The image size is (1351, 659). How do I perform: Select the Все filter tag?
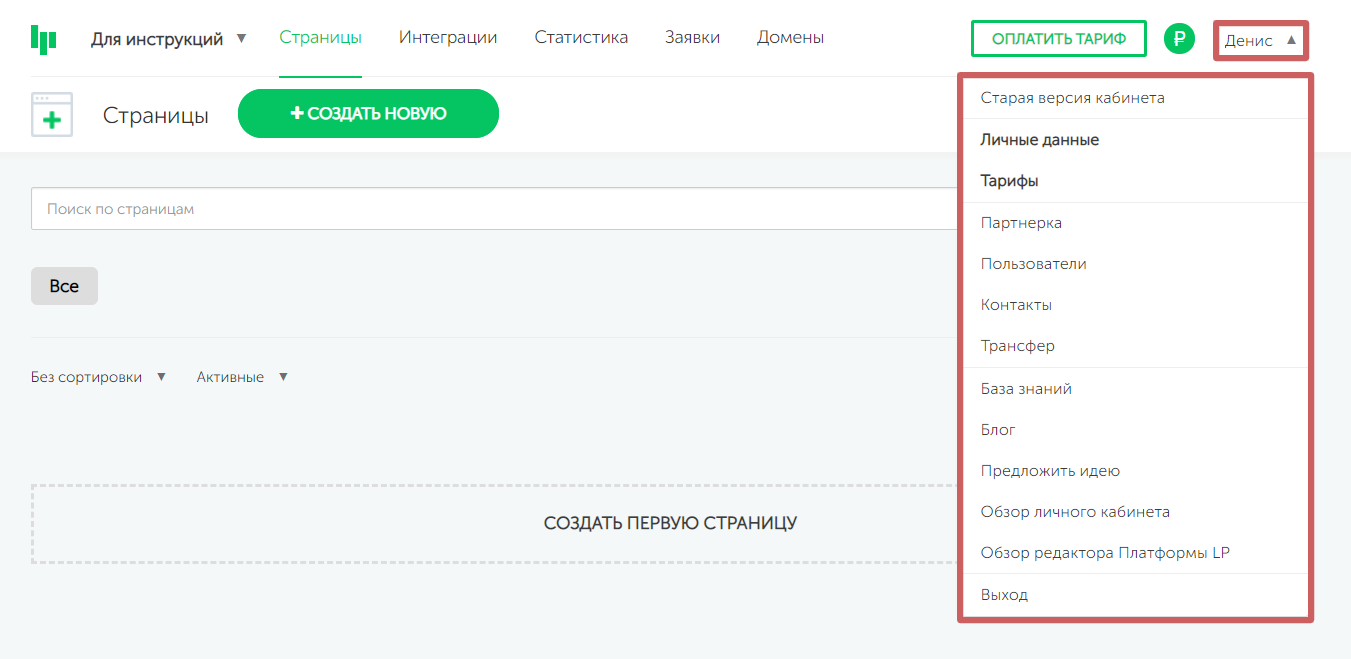[x=64, y=286]
